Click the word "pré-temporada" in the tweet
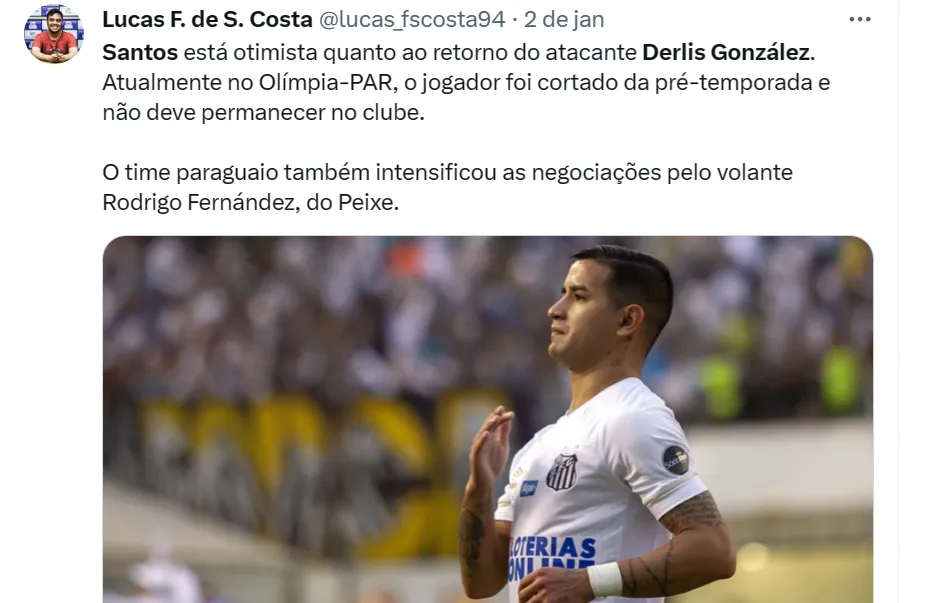The height and width of the screenshot is (603, 935). (x=734, y=82)
